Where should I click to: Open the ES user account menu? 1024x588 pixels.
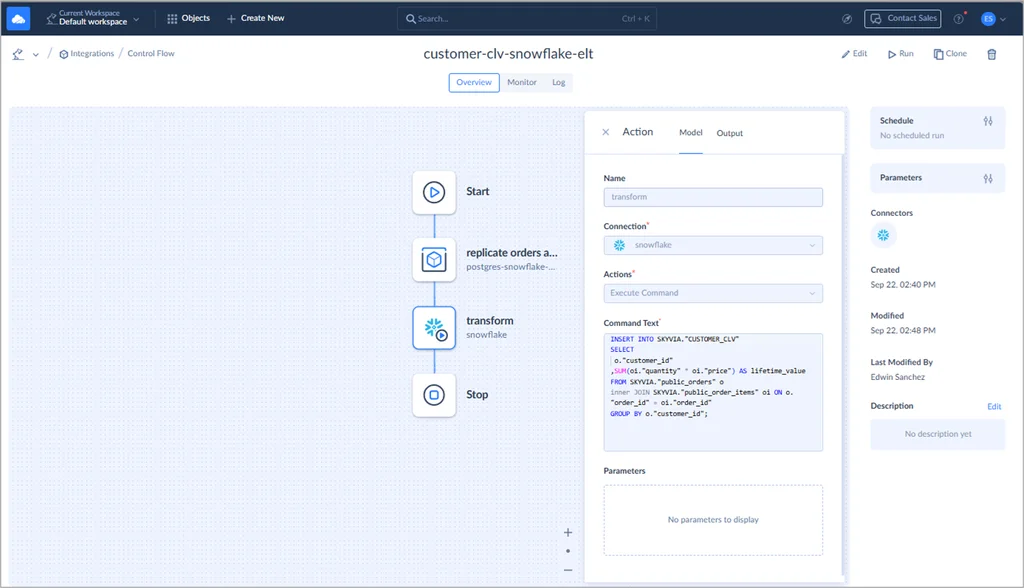pyautogui.click(x=993, y=19)
